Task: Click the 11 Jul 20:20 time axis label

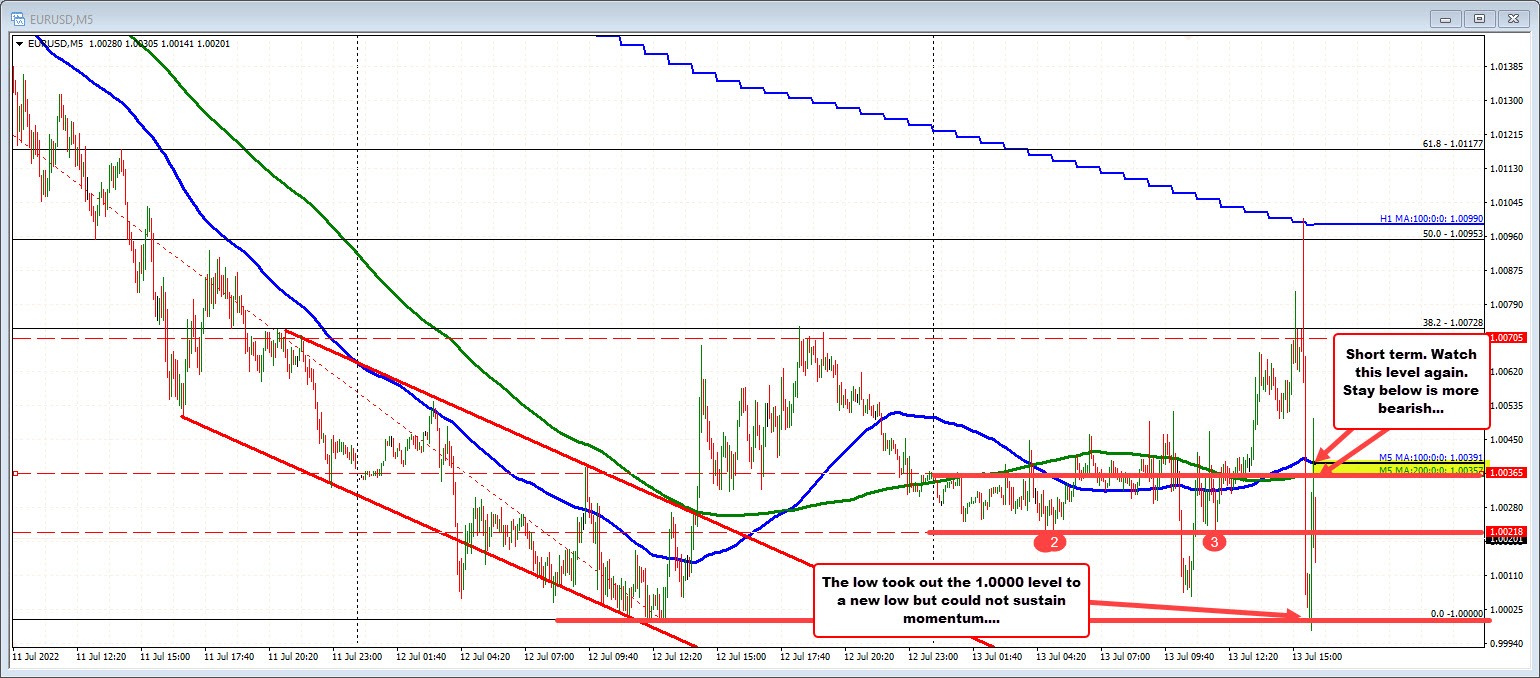Action: pos(293,657)
